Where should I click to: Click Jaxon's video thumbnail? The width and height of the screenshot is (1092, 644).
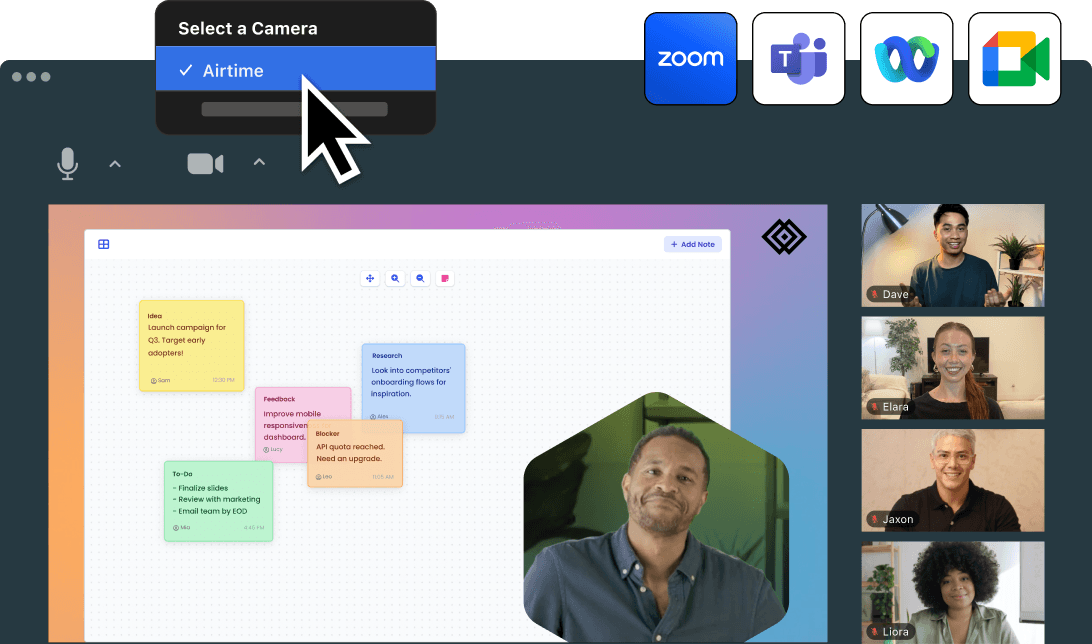(953, 480)
